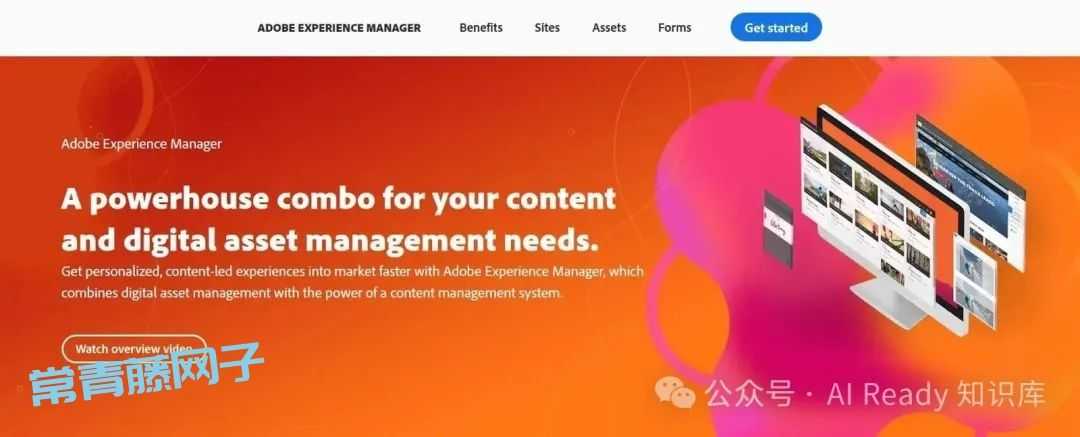Screen dimensions: 1080x437
Task: Click the small Adobe Experience Manager hero label
Action: [x=141, y=144]
